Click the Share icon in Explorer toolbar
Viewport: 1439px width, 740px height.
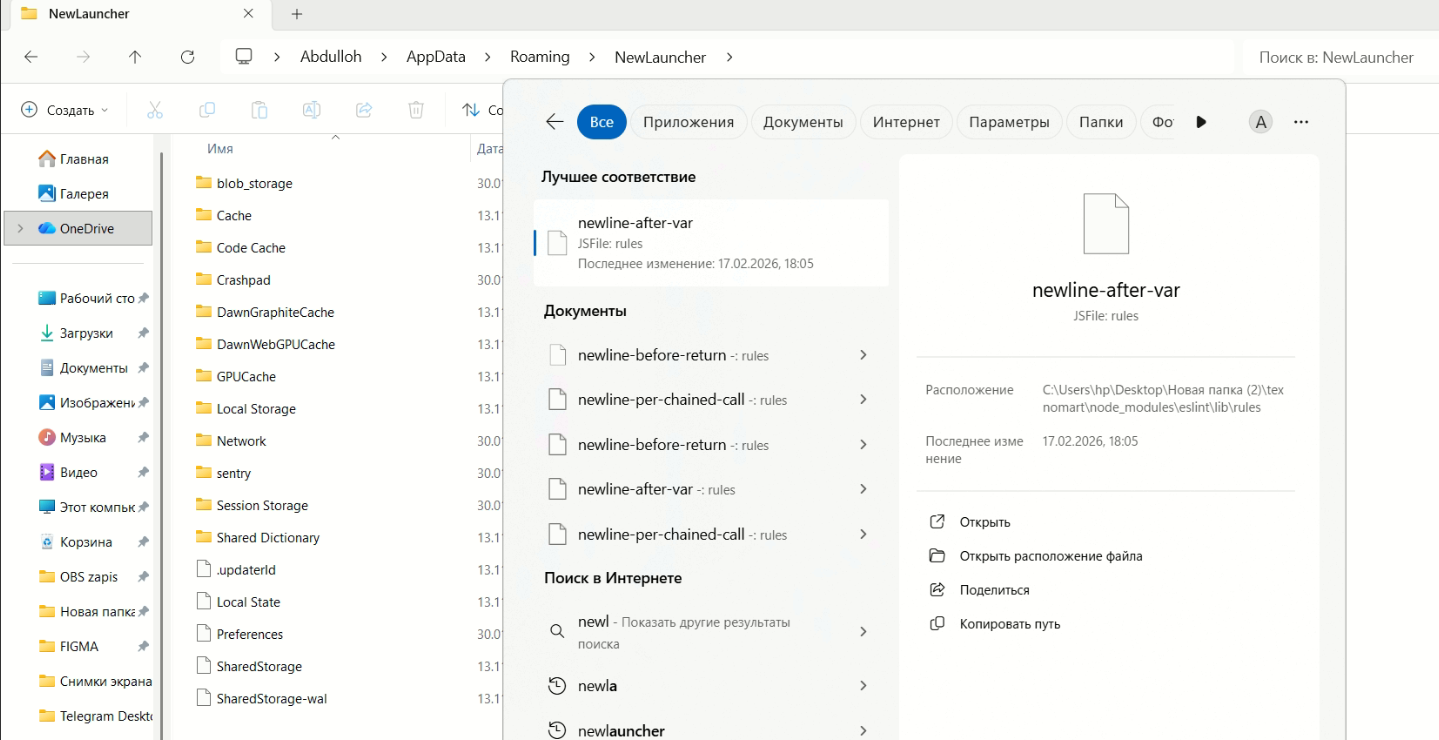(364, 110)
